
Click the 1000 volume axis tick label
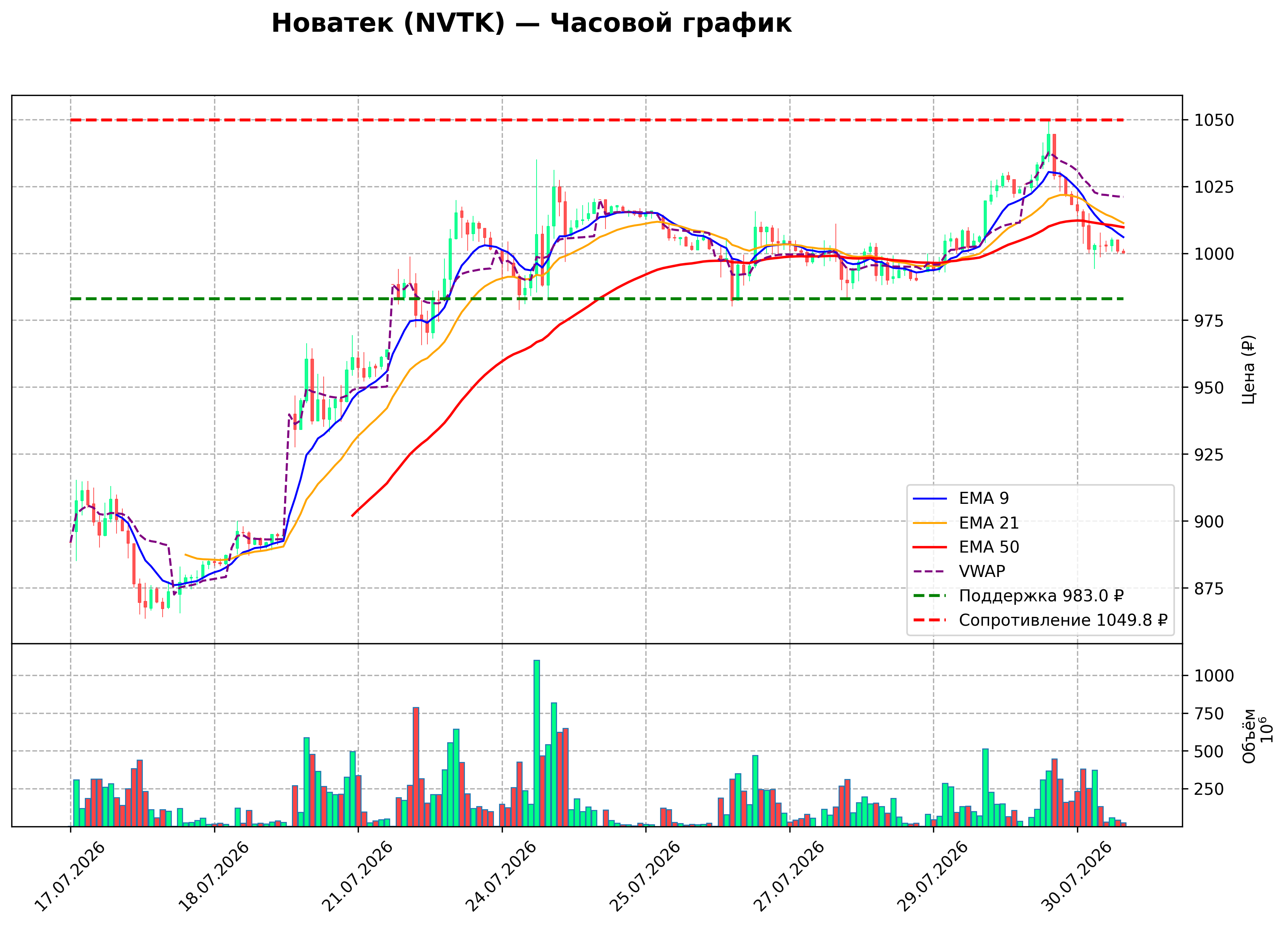point(1214,676)
